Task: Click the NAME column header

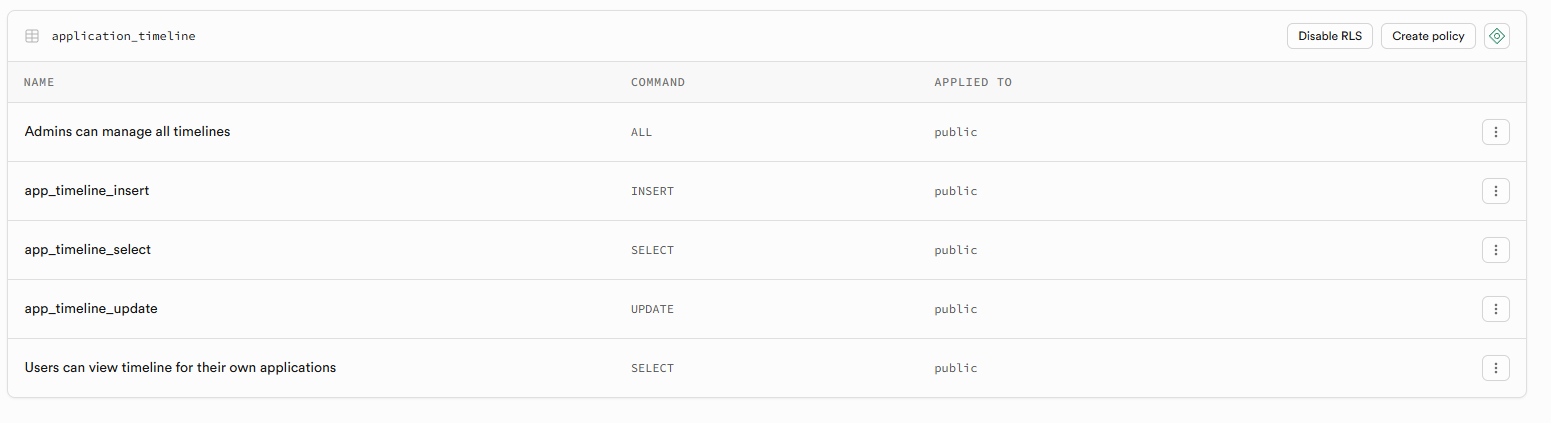Action: (39, 82)
